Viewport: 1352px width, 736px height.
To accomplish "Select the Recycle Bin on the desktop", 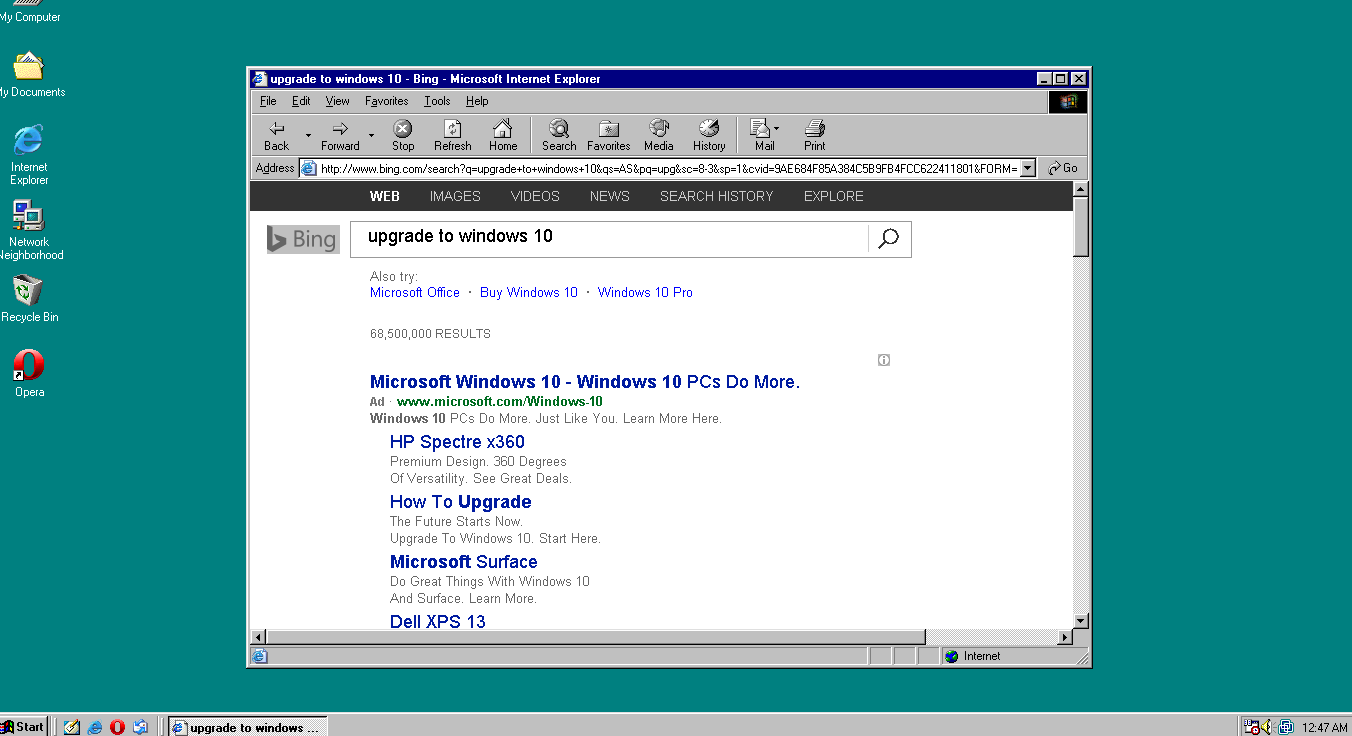I will [28, 299].
